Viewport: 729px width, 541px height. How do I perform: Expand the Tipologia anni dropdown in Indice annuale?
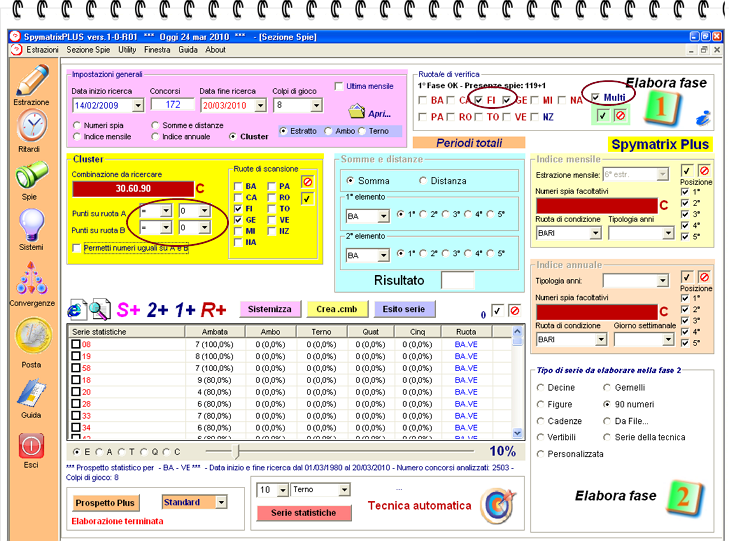(x=663, y=281)
